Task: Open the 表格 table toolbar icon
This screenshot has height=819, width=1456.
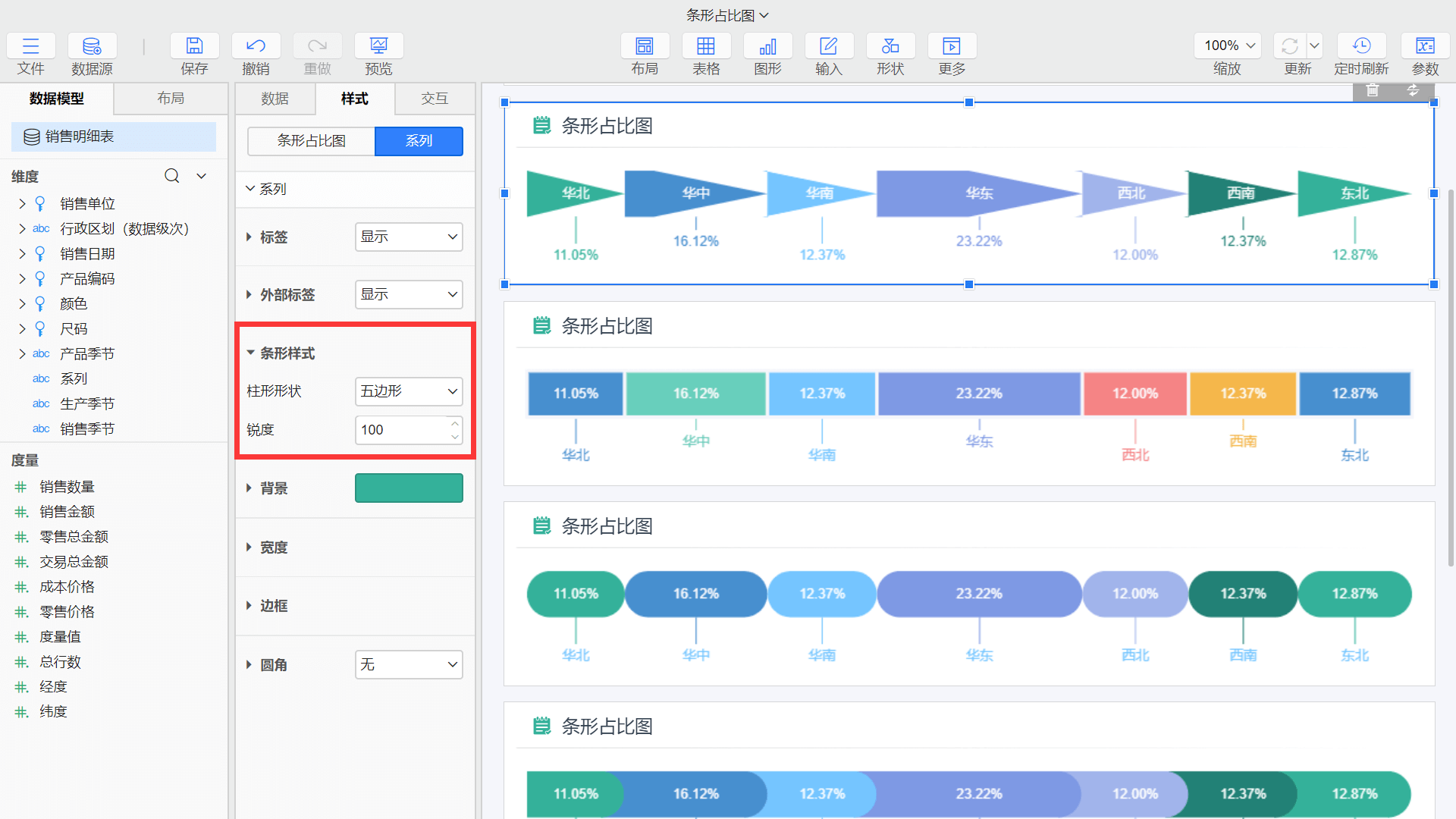Action: point(705,47)
